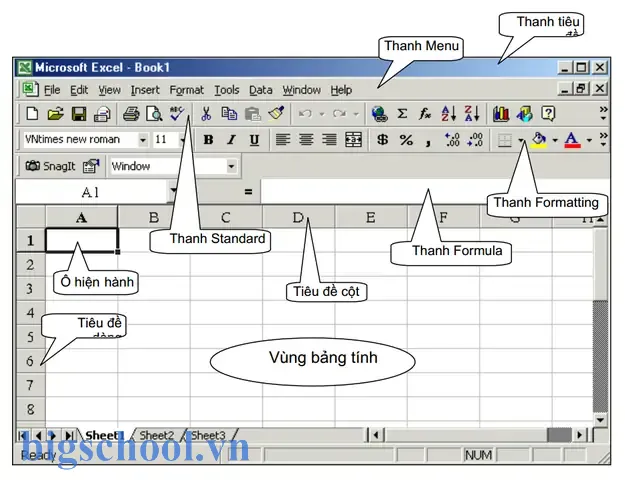Click the last-sheet tab navigation arrow
This screenshot has width=625, height=480.
[69, 435]
